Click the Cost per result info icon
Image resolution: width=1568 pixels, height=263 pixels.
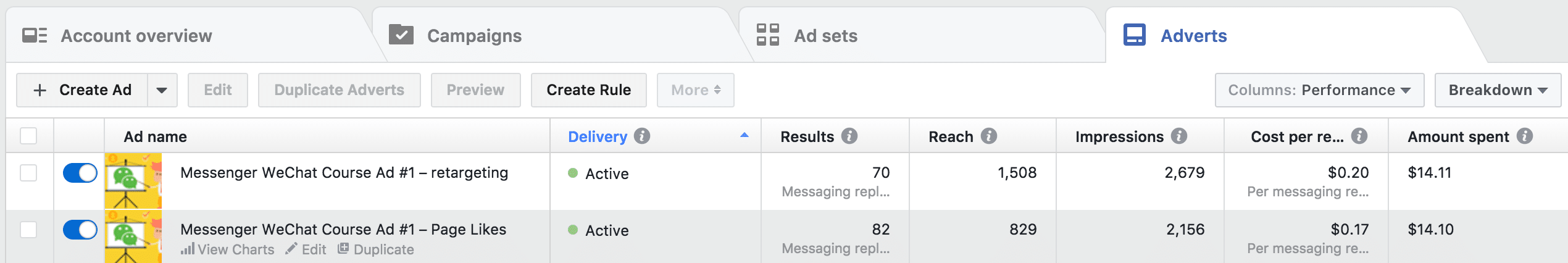pos(1359,136)
